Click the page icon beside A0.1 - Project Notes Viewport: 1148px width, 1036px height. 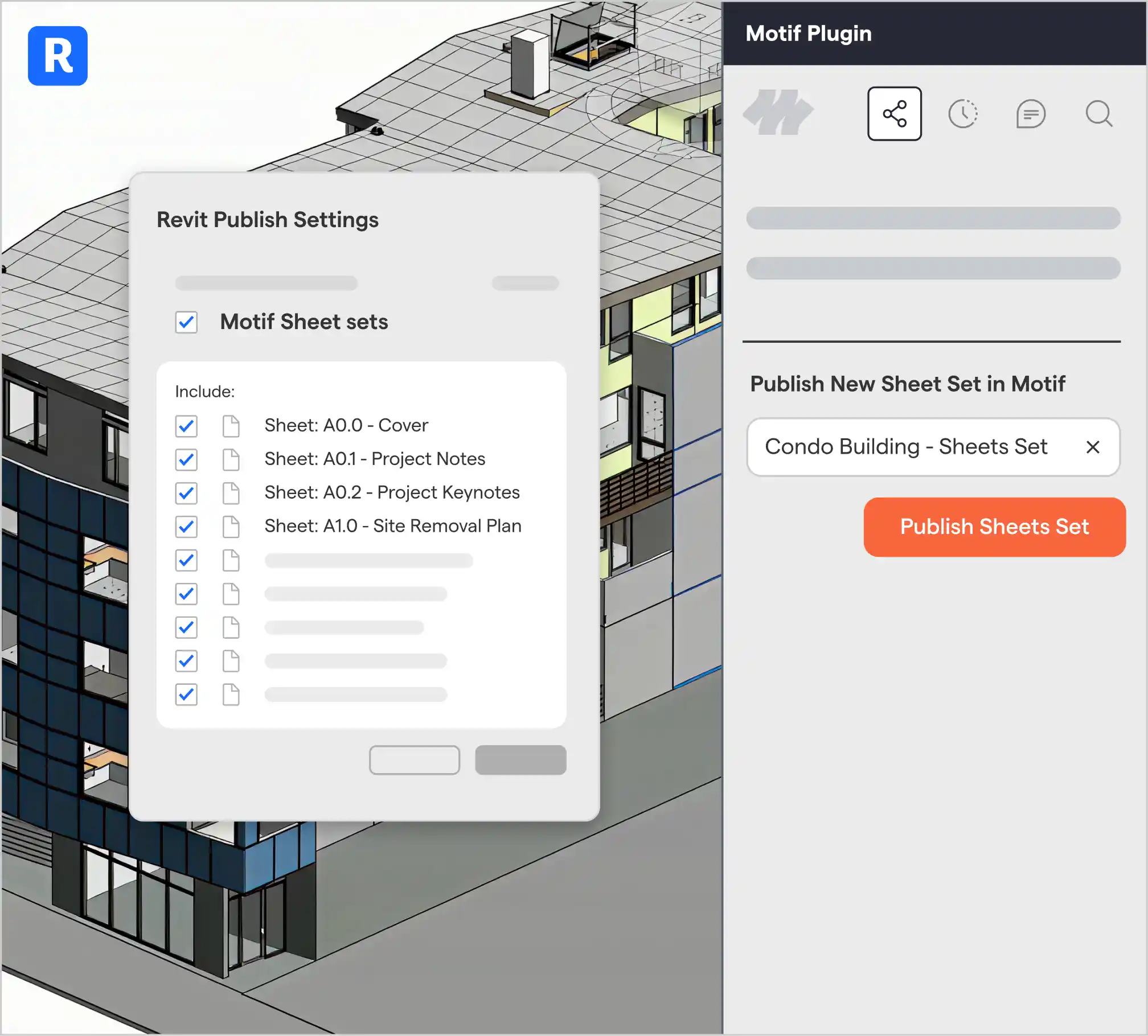pyautogui.click(x=231, y=459)
